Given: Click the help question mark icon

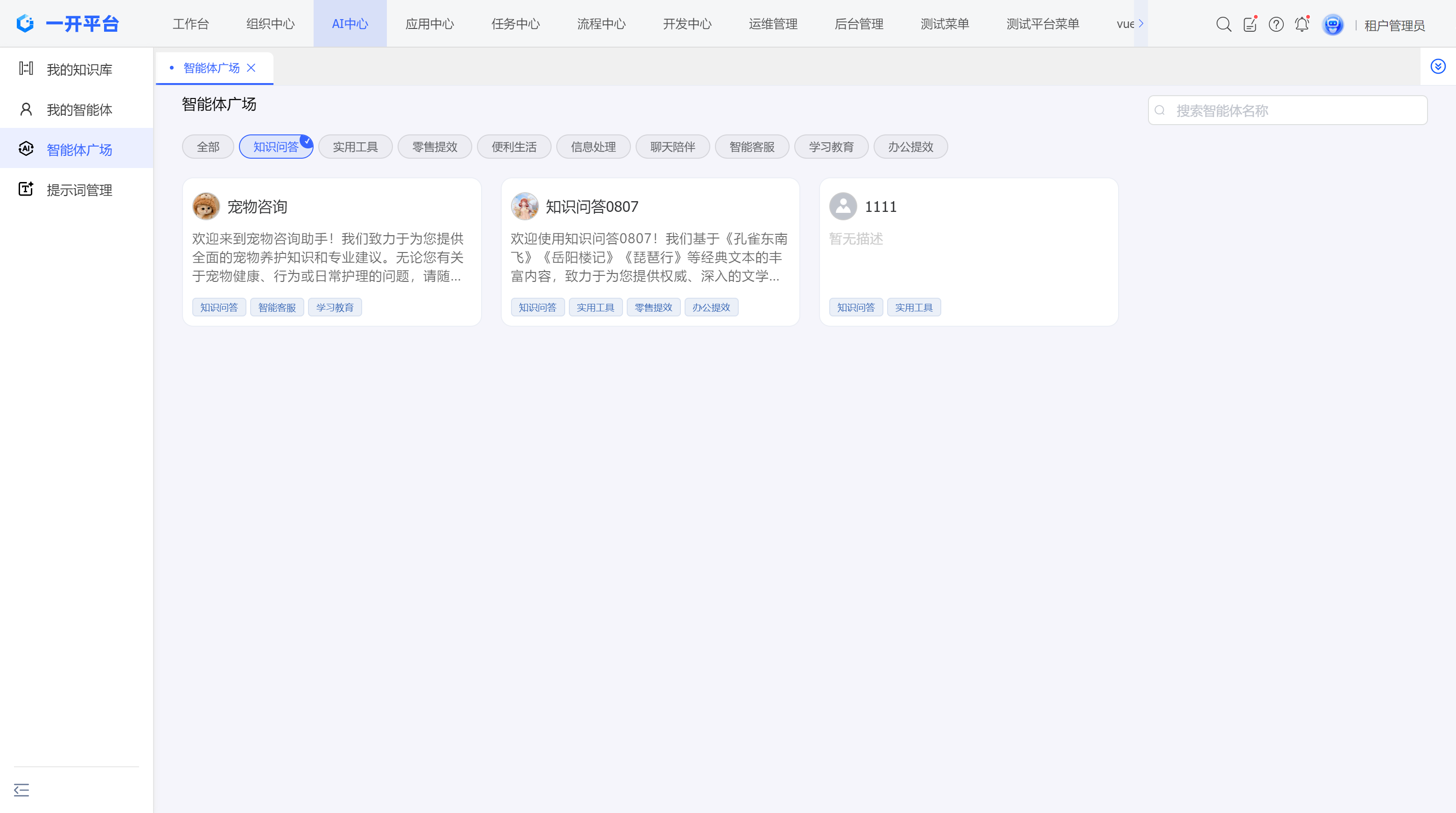Looking at the screenshot, I should [x=1276, y=24].
